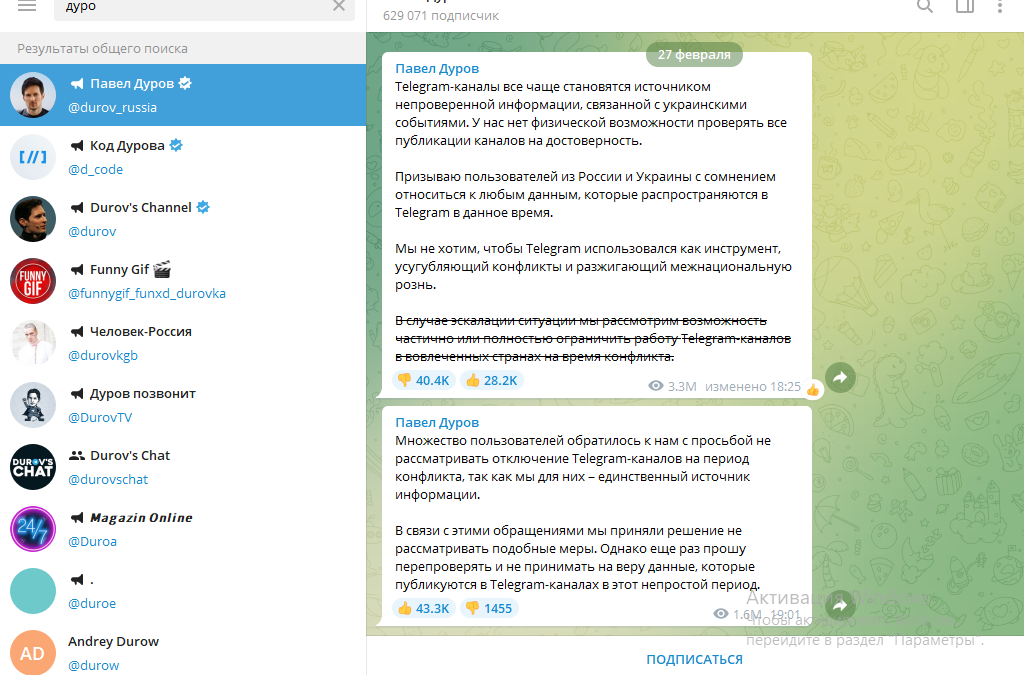This screenshot has width=1024, height=675.
Task: Toggle the thumbs-down 1455 reaction
Action: pos(489,608)
